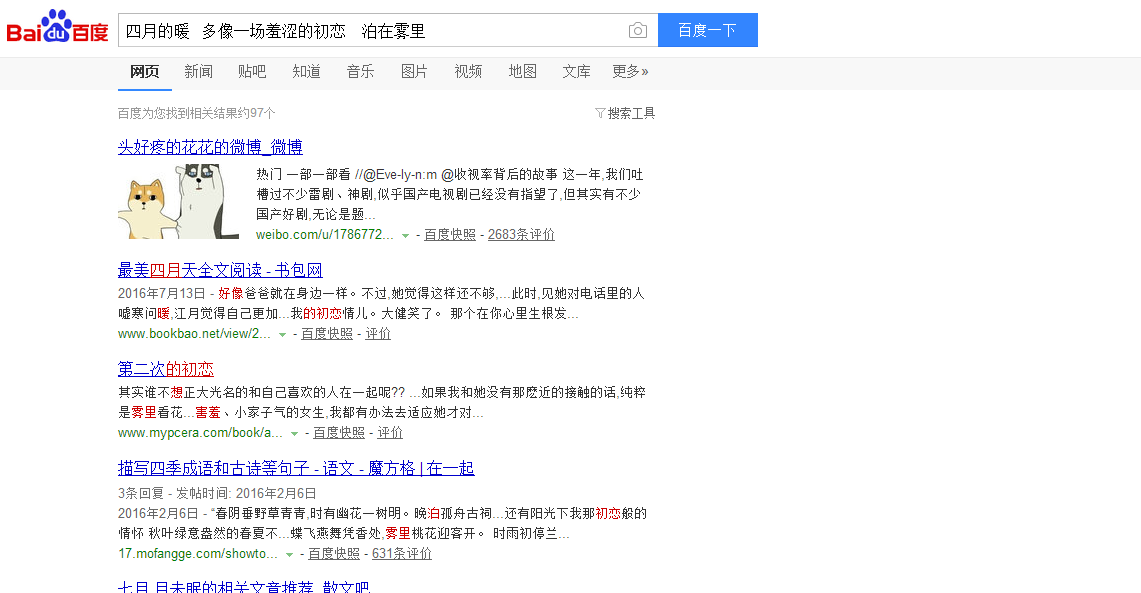1141x593 pixels.
Task: Click the weibo result dog thumbnail
Action: point(178,202)
